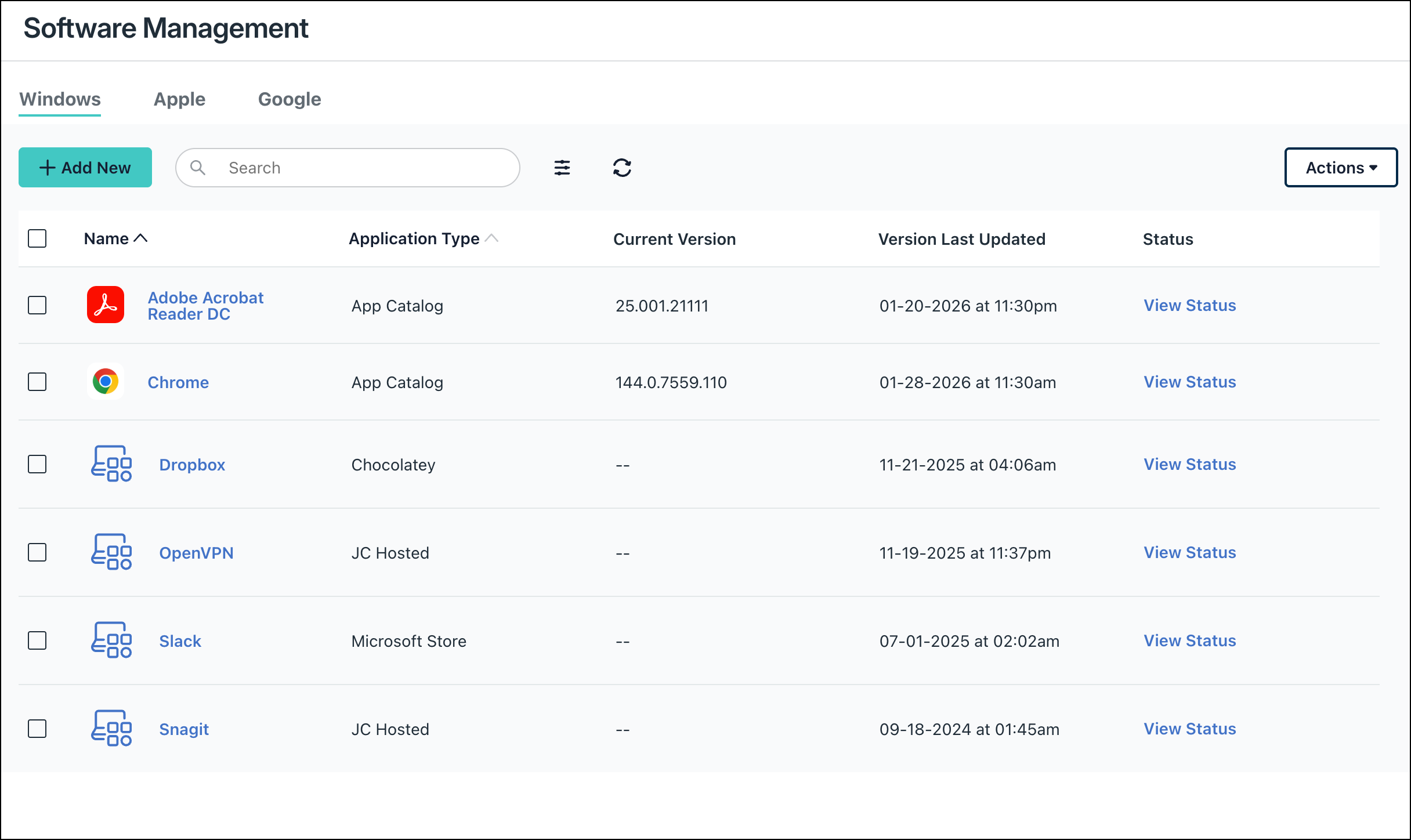Open the Google tab
This screenshot has height=840, width=1411.
point(290,99)
